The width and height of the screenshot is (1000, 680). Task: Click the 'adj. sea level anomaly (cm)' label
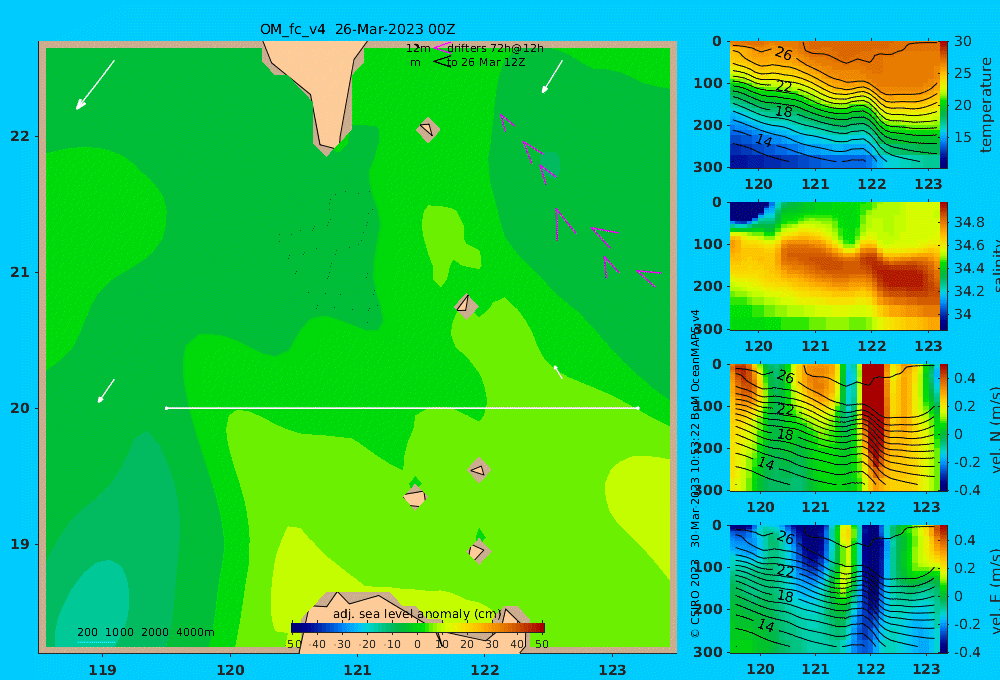pos(417,614)
